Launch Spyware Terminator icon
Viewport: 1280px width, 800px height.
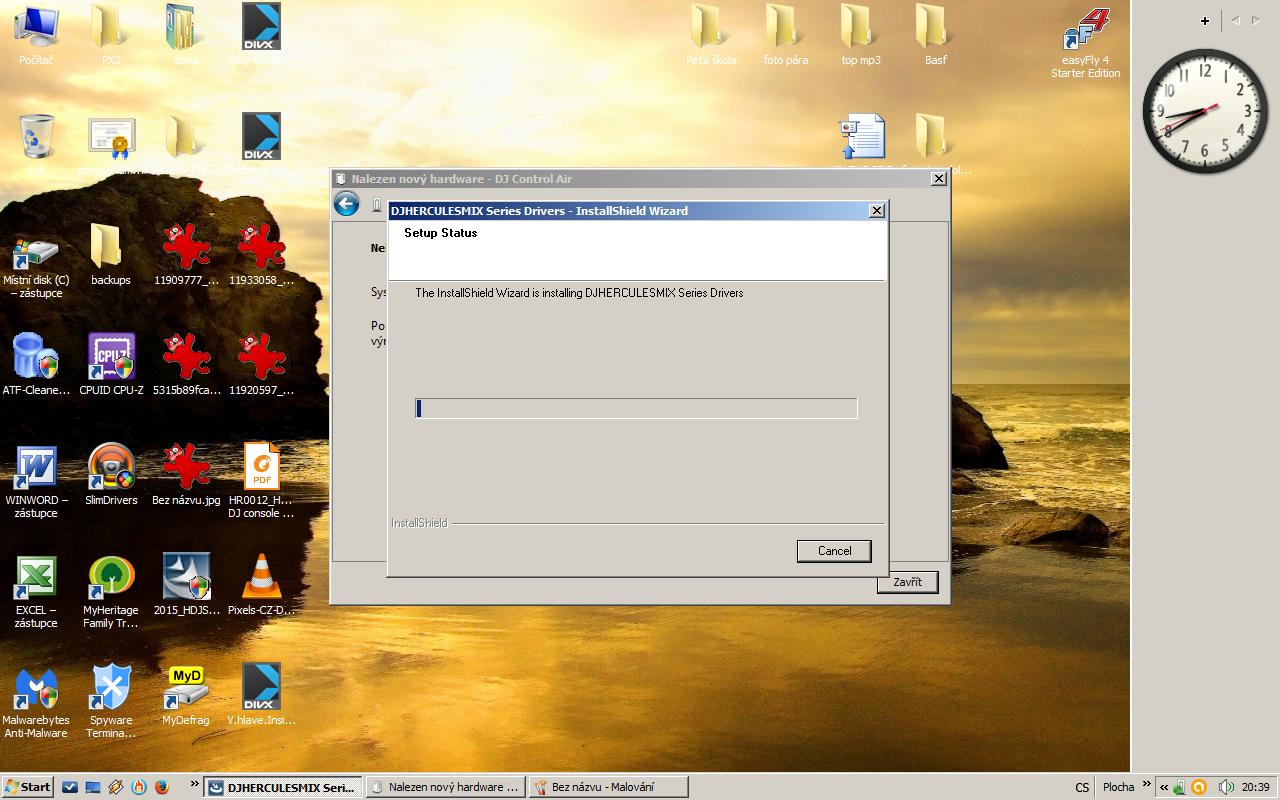click(111, 702)
